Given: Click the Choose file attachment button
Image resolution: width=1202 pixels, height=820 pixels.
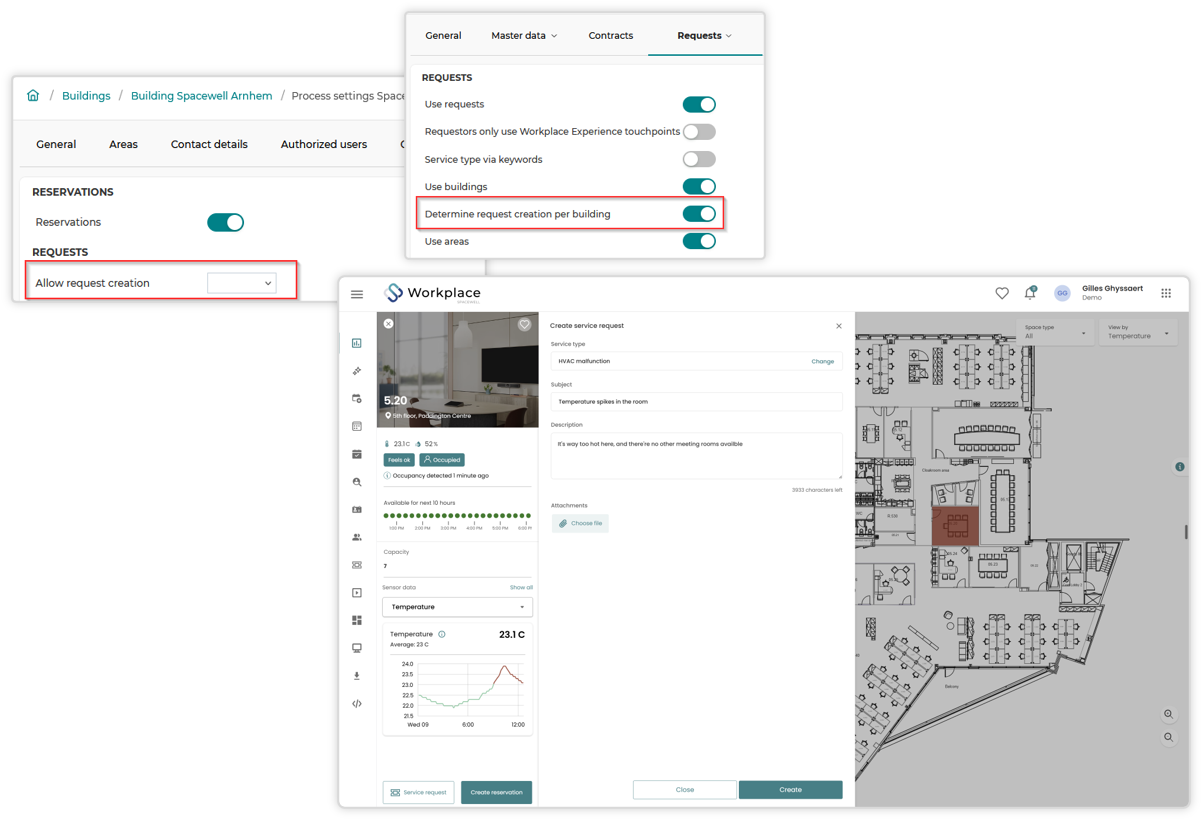Looking at the screenshot, I should click(580, 523).
